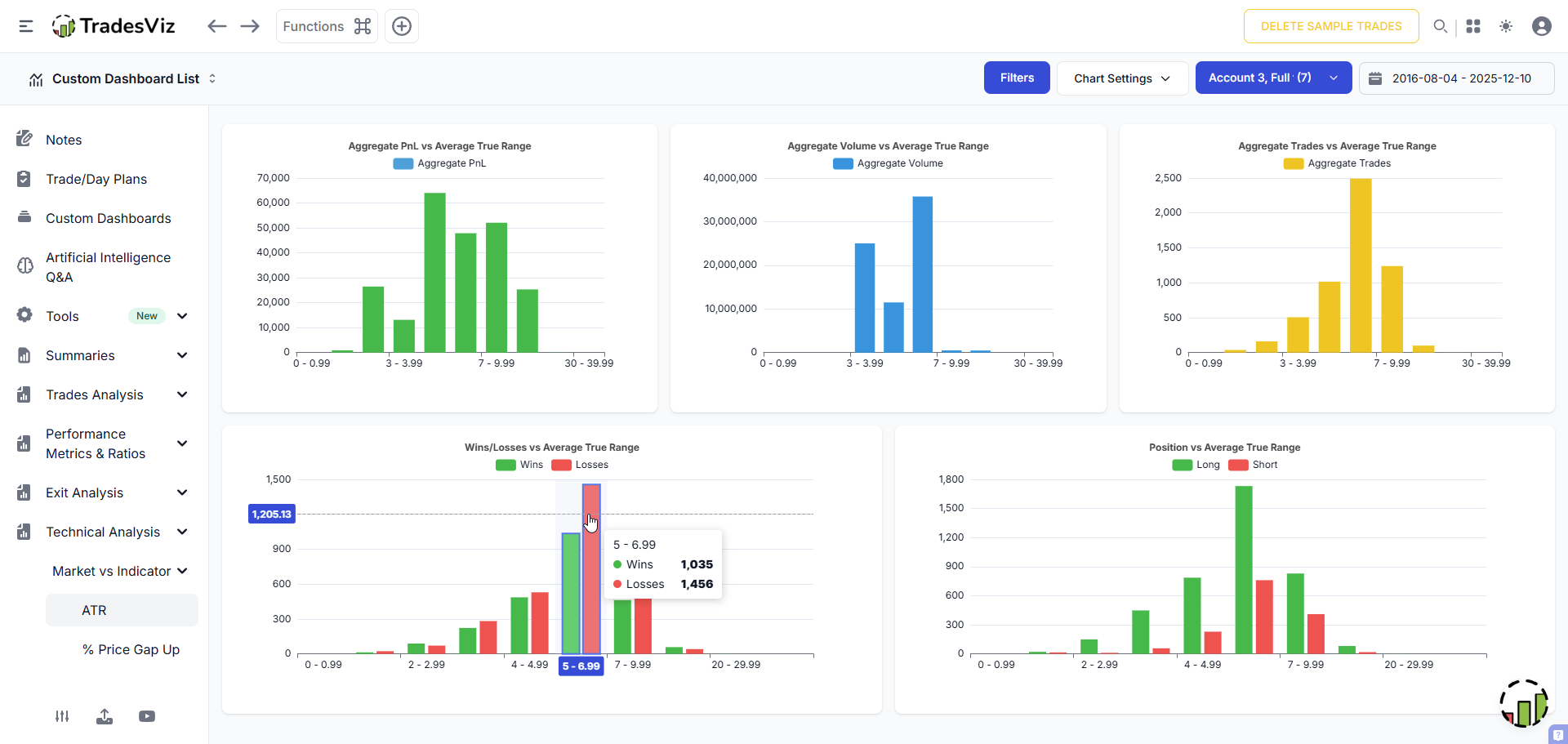Image resolution: width=1568 pixels, height=744 pixels.
Task: Expand the Tools menu chevron
Action: [x=182, y=316]
